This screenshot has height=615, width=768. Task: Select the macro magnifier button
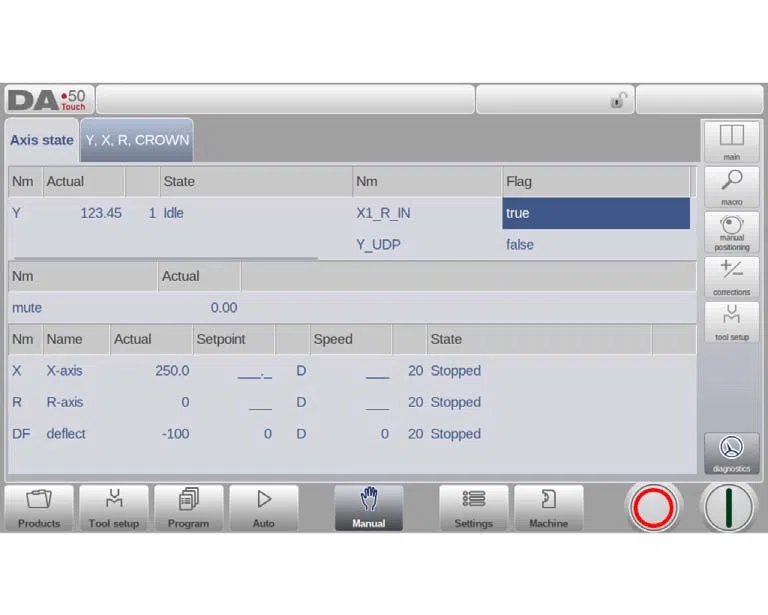pyautogui.click(x=731, y=187)
